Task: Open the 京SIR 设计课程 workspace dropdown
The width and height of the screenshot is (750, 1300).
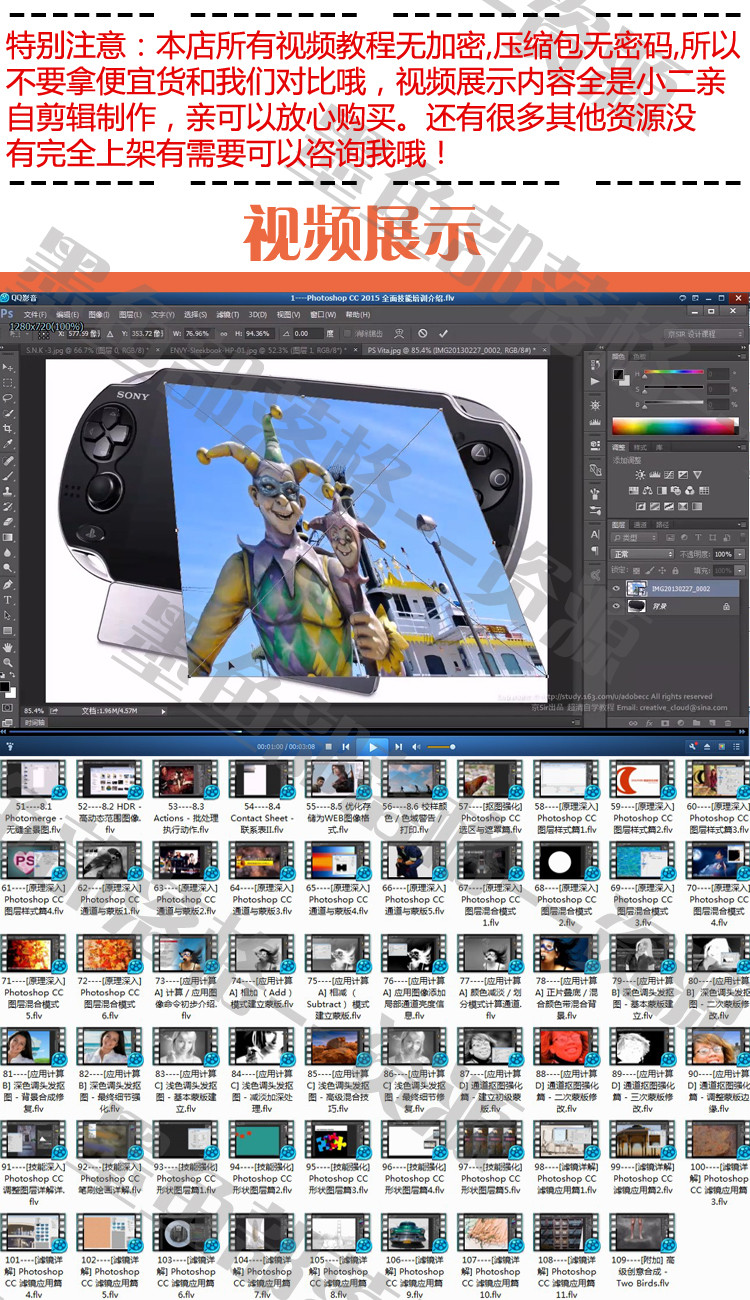Action: (x=705, y=334)
